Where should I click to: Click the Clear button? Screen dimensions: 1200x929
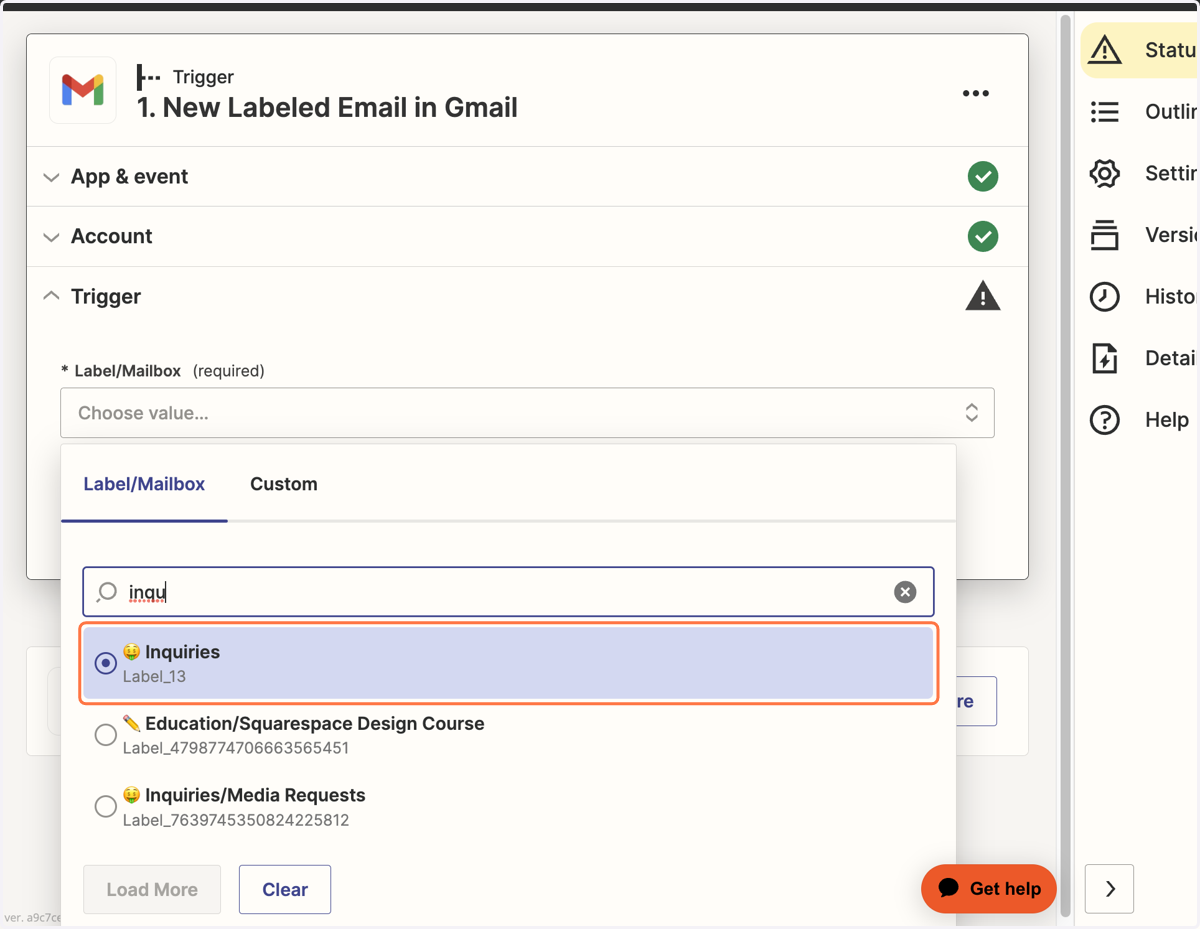coord(285,889)
